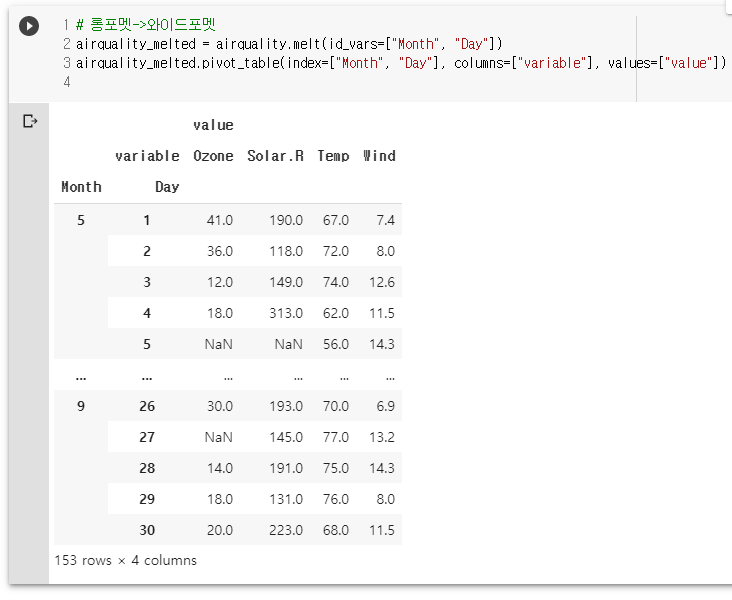Image resolution: width=732 pixels, height=600 pixels.
Task: Click Ozone value 12.0
Action: [220, 282]
